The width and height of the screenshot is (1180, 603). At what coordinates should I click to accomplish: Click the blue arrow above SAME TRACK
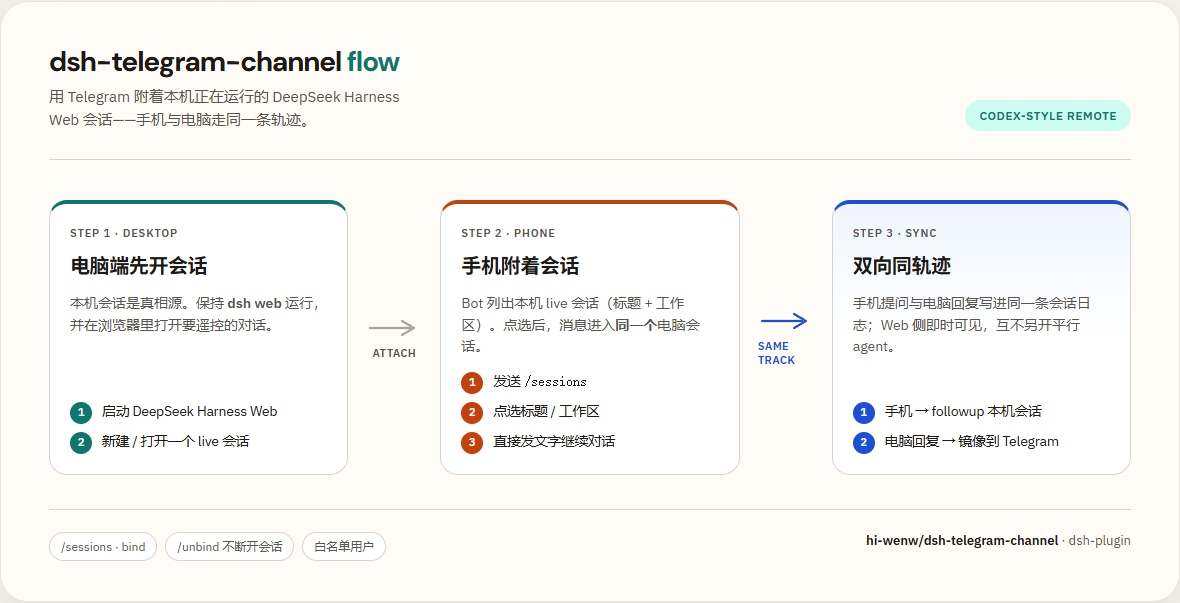click(x=784, y=321)
